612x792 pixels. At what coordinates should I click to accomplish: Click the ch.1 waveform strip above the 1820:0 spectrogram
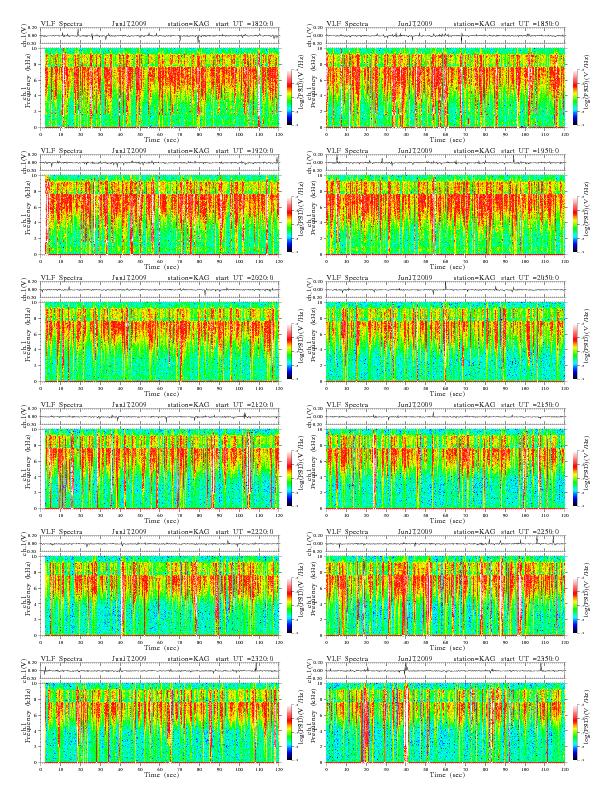pyautogui.click(x=160, y=36)
